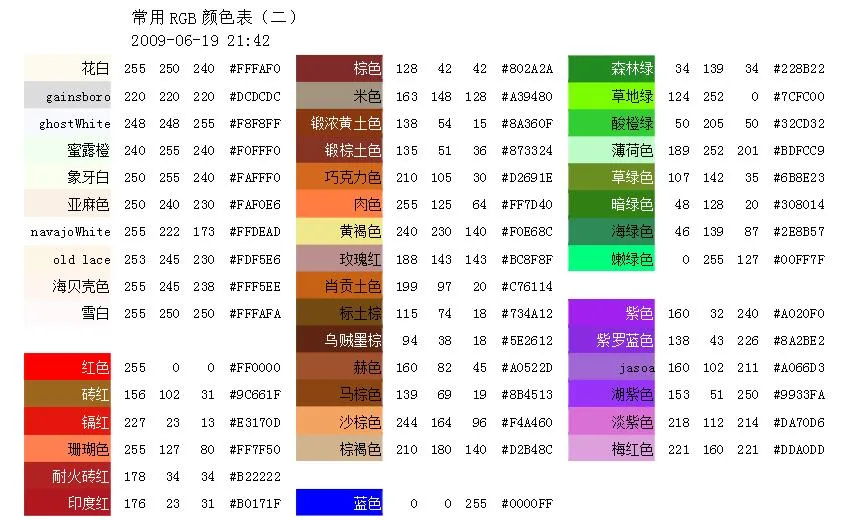Select hex value #DDA0DD
The width and height of the screenshot is (856, 520).
click(799, 450)
